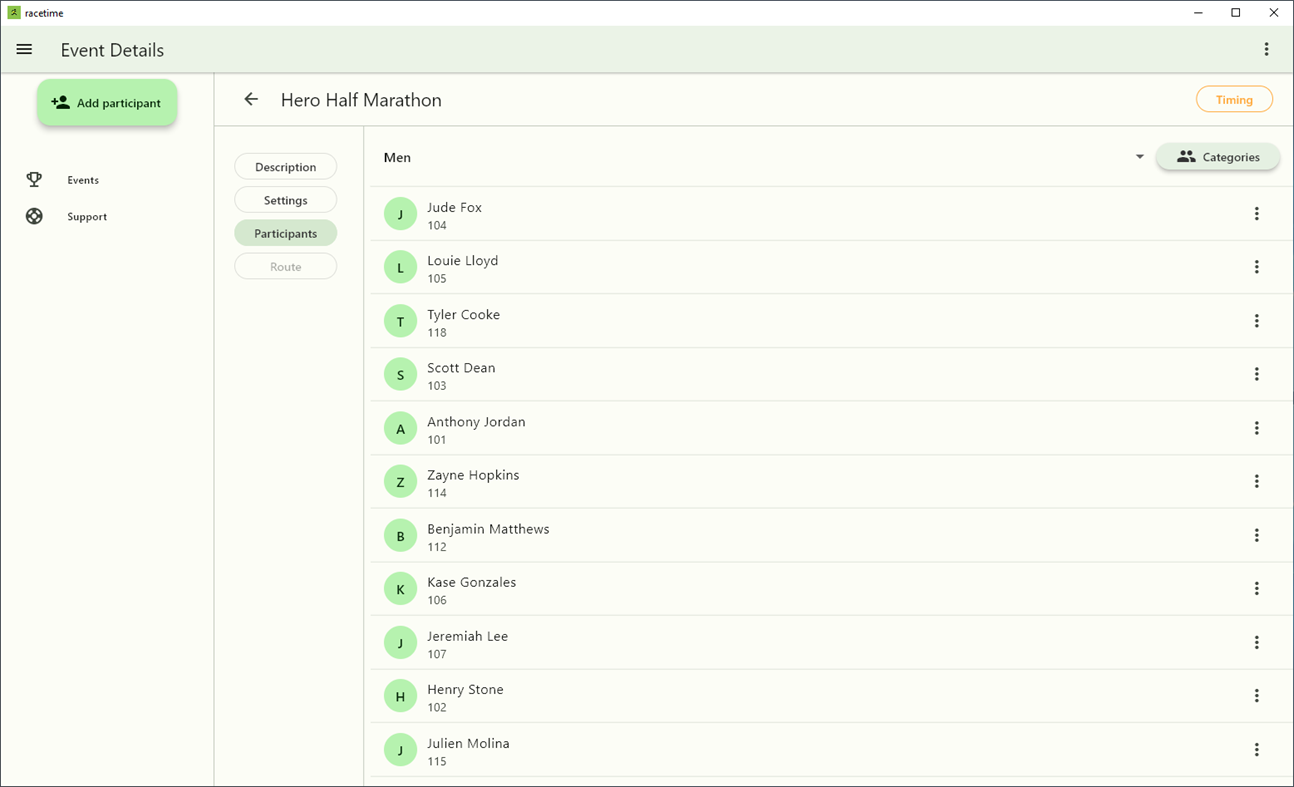Click the Add participant button
Image resolution: width=1294 pixels, height=787 pixels.
point(107,102)
